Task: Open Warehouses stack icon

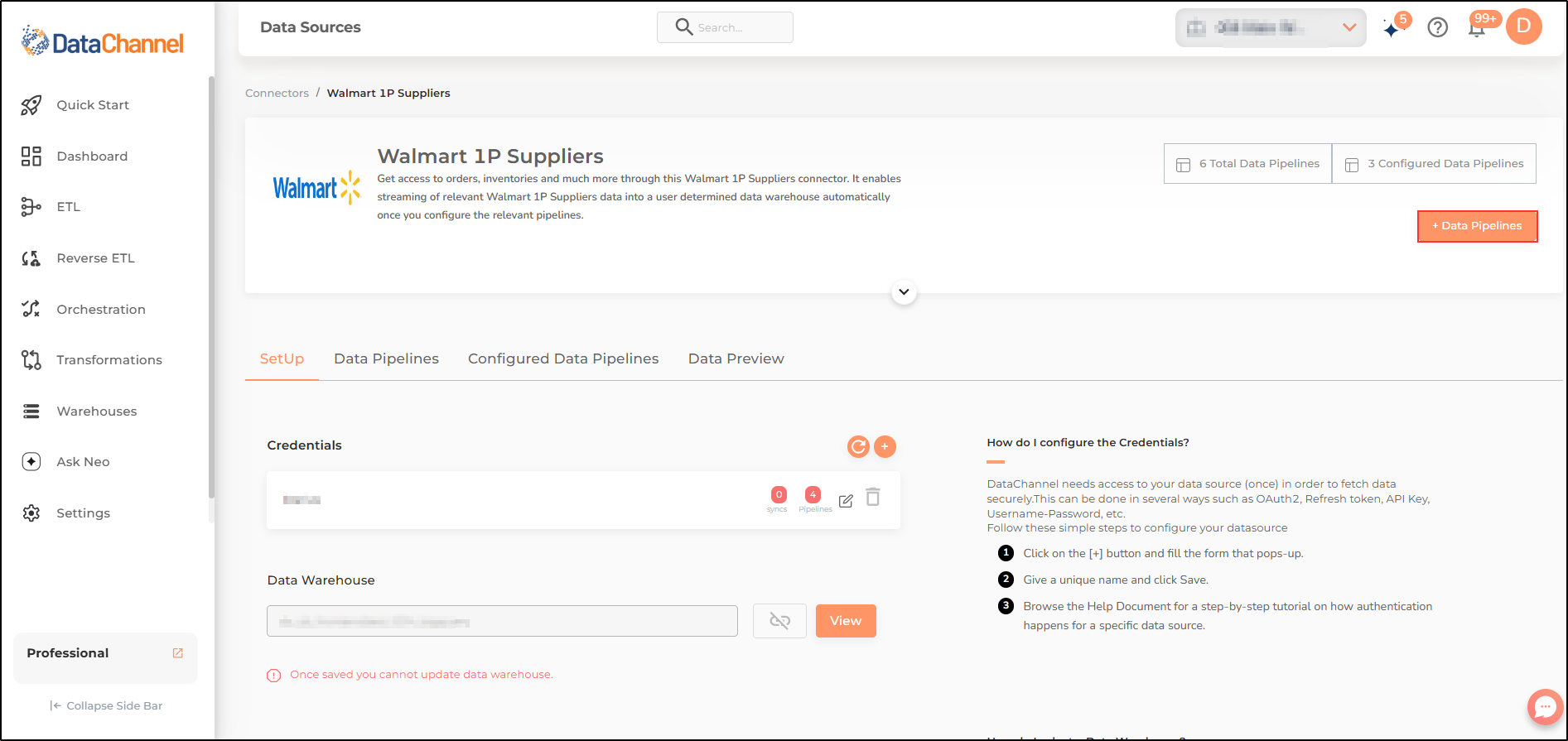Action: click(x=31, y=411)
